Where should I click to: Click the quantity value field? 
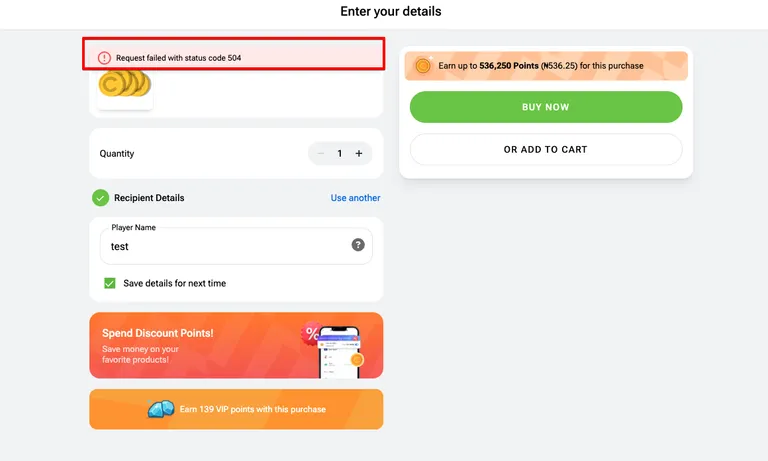pos(340,153)
